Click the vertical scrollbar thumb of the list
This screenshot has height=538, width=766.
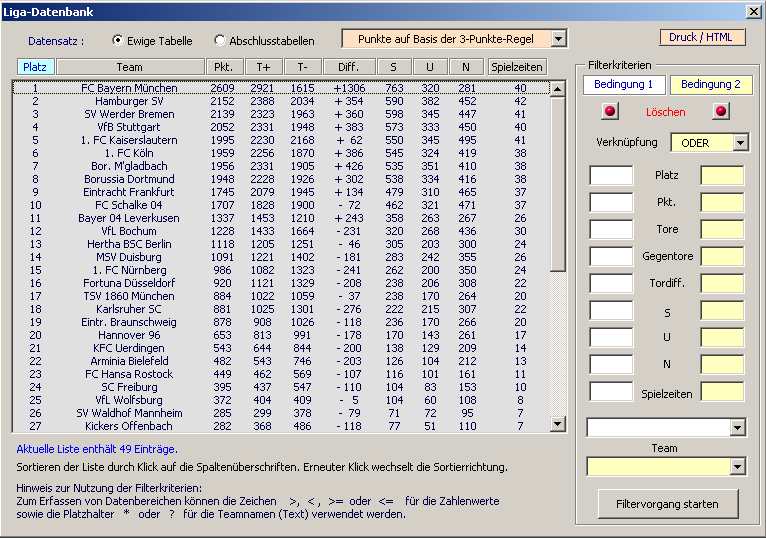click(557, 184)
